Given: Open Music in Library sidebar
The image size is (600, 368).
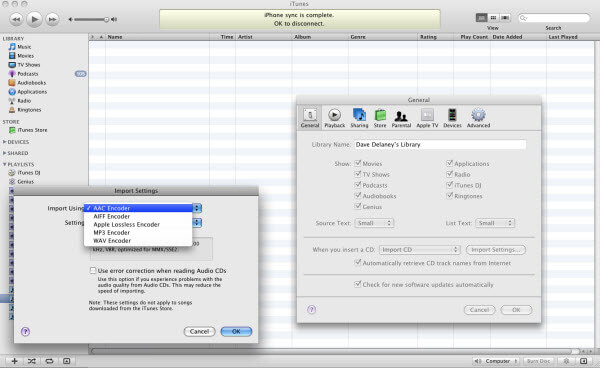Looking at the screenshot, I should 24,47.
